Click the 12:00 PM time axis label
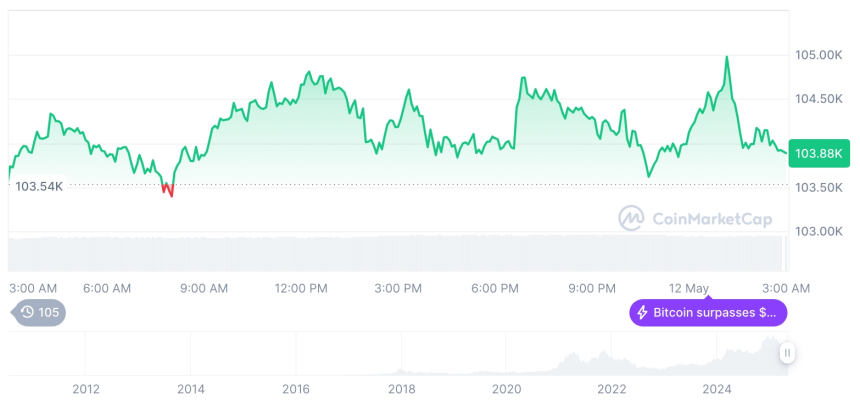This screenshot has width=860, height=401. 301,288
